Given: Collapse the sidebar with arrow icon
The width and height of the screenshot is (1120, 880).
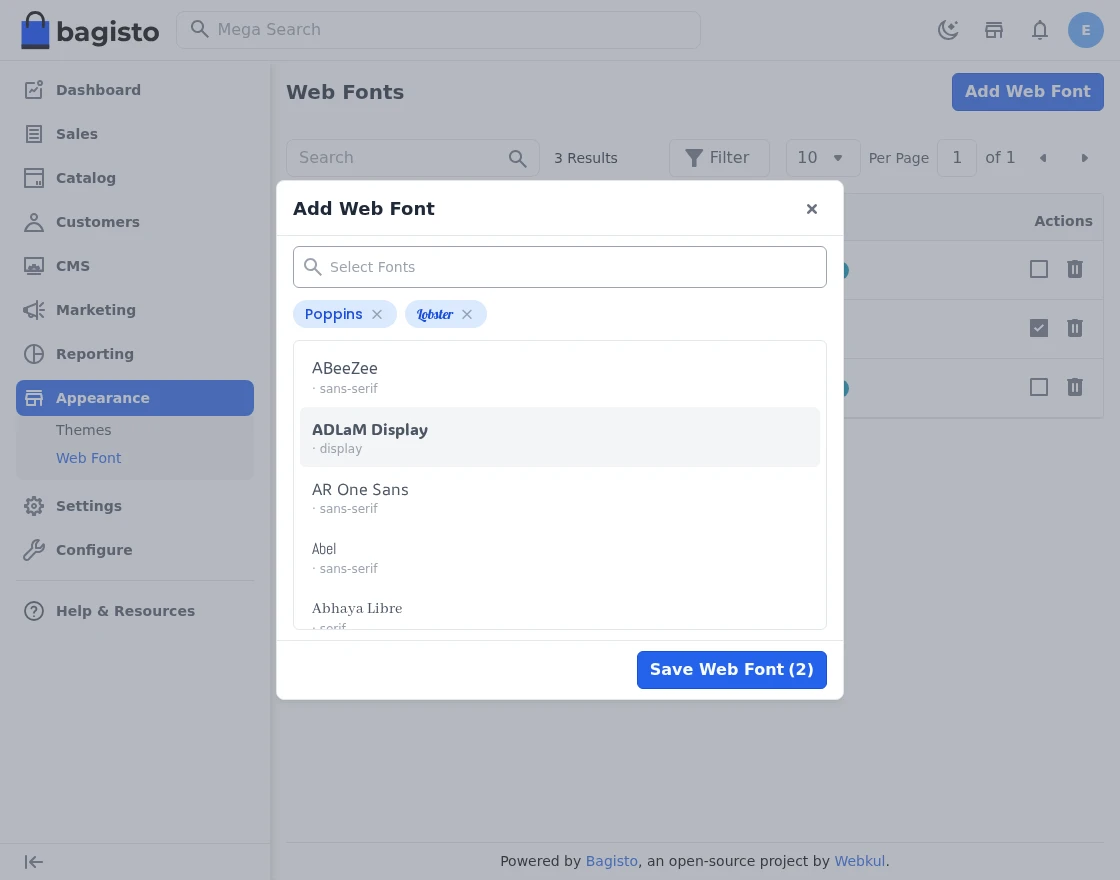Looking at the screenshot, I should point(34,862).
